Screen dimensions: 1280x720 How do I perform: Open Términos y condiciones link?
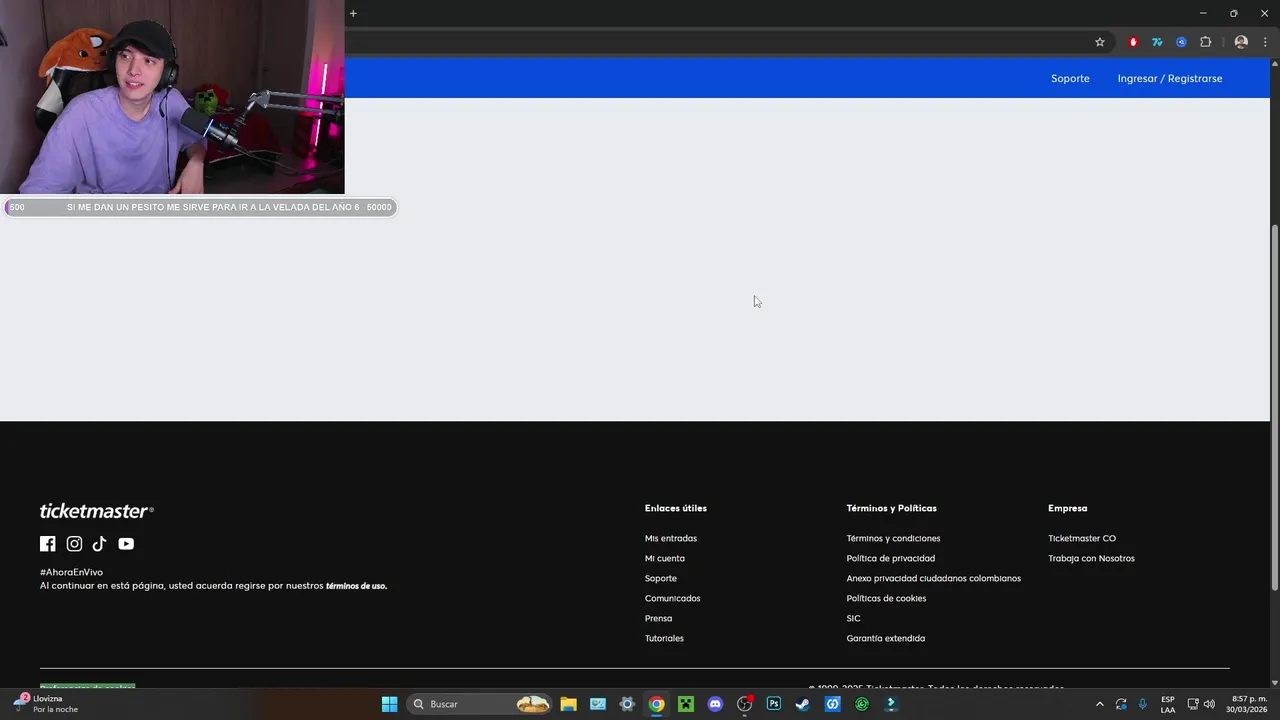click(x=894, y=538)
